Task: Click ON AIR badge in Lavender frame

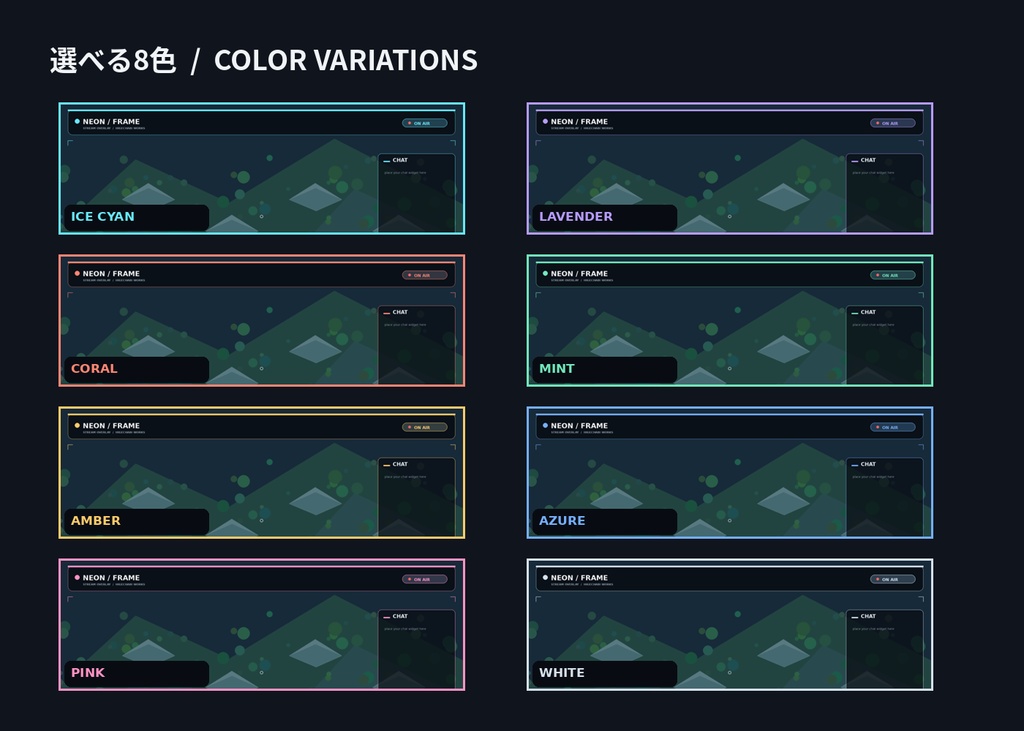Action: coord(893,123)
